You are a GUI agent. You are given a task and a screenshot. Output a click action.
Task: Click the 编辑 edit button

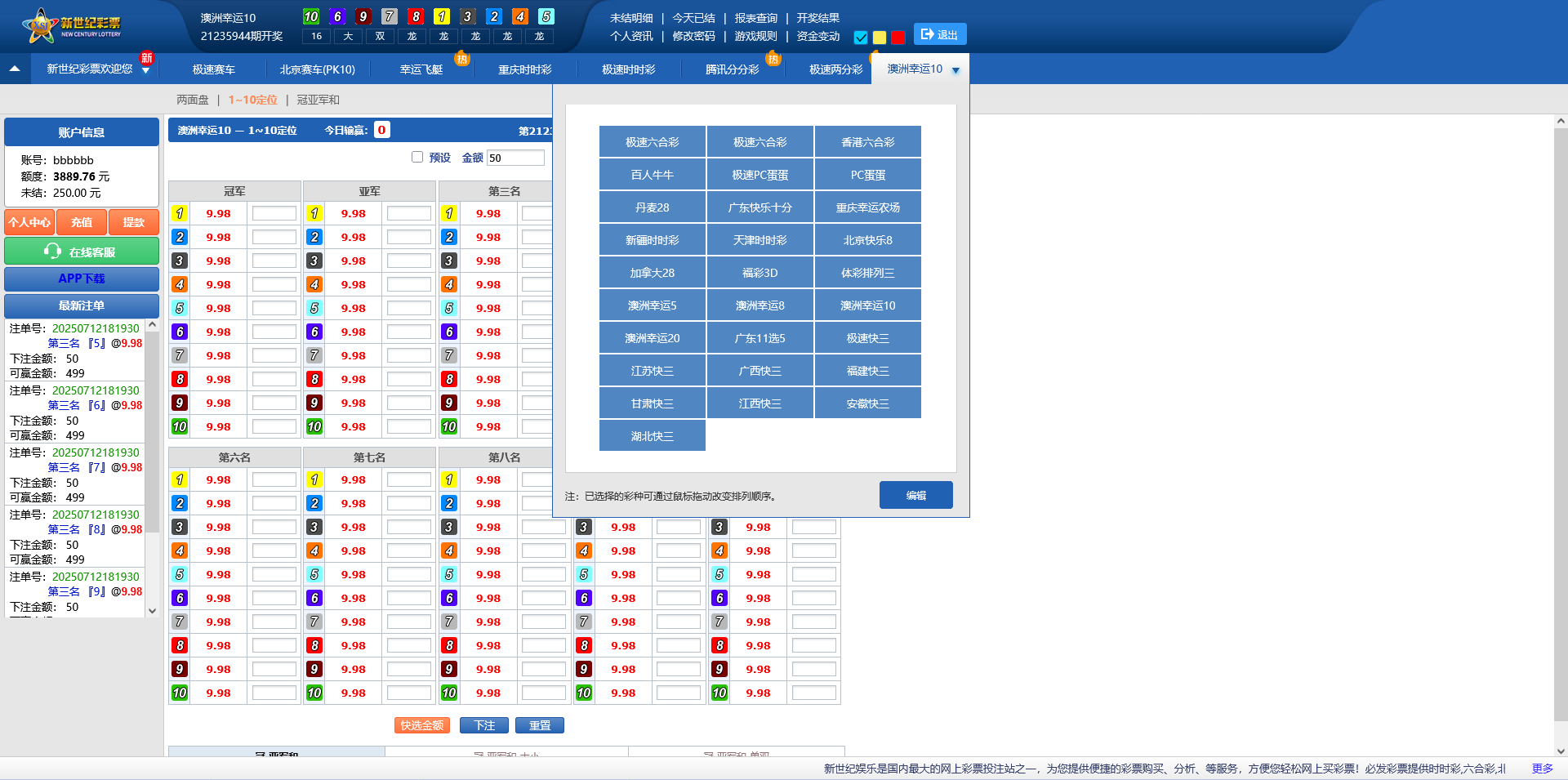(915, 495)
